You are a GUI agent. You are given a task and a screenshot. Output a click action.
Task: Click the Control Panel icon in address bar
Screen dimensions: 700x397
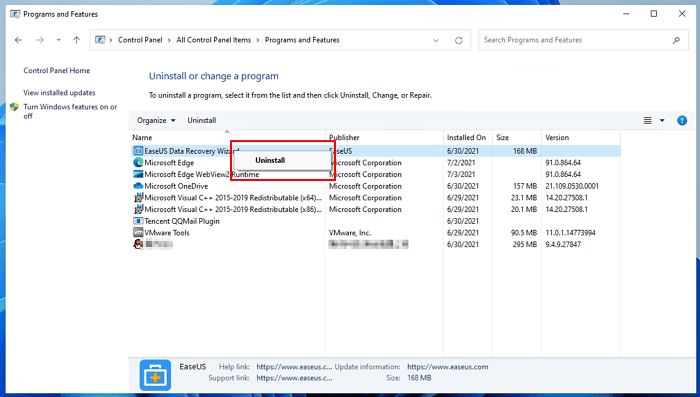point(100,40)
